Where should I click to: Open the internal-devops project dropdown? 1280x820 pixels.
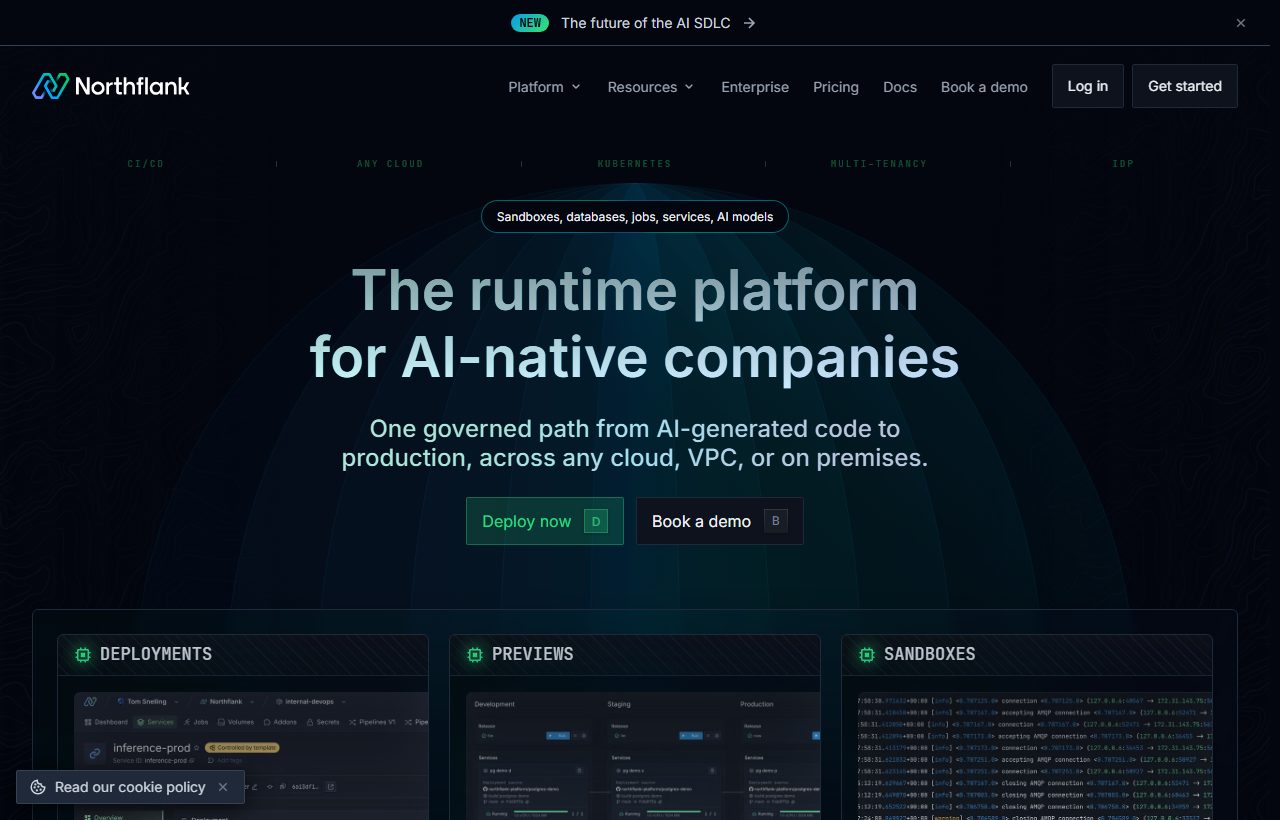coord(310,702)
